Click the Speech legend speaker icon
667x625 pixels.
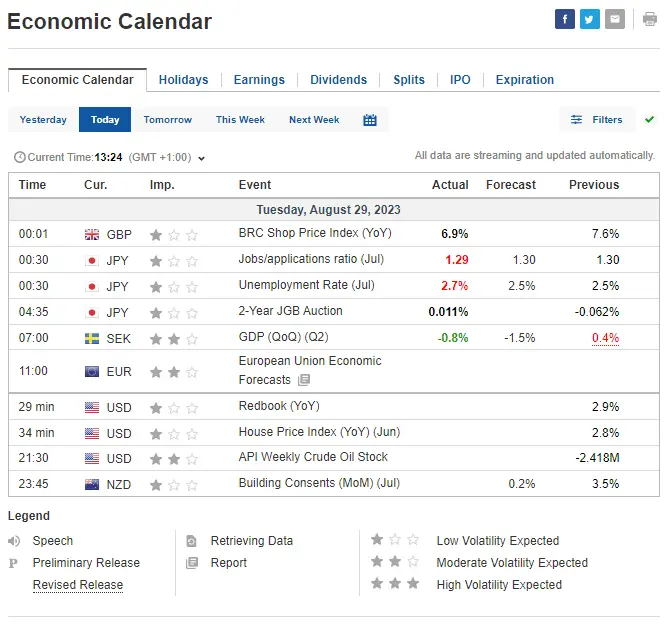click(x=14, y=541)
